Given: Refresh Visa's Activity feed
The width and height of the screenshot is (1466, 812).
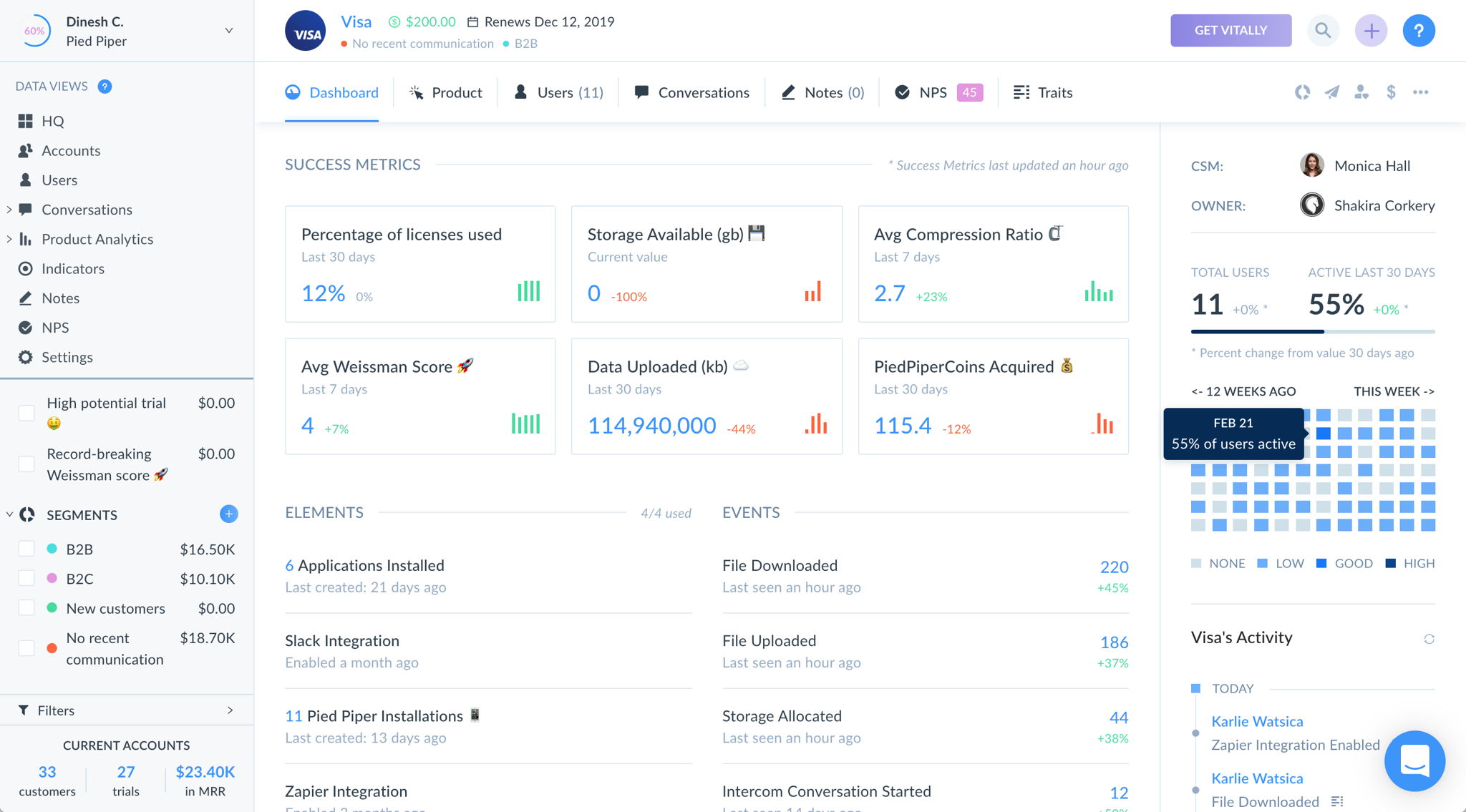Looking at the screenshot, I should pyautogui.click(x=1429, y=639).
